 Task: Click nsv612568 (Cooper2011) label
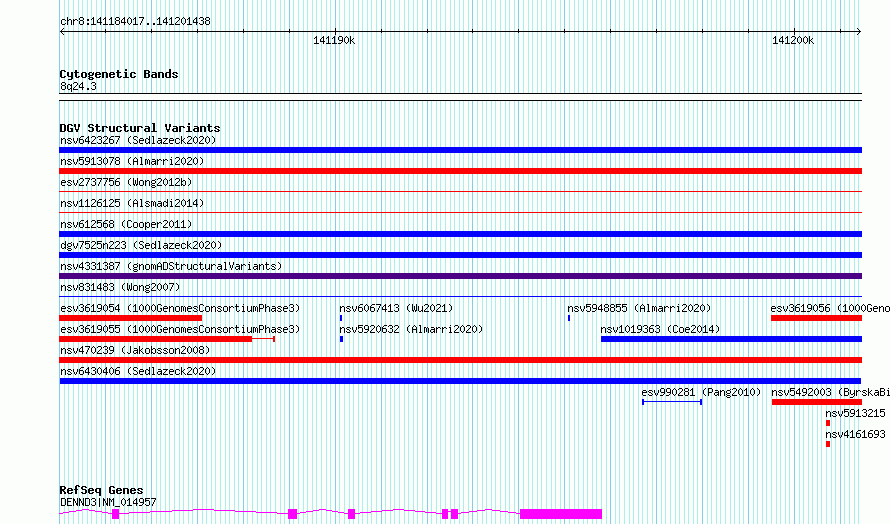[126, 224]
